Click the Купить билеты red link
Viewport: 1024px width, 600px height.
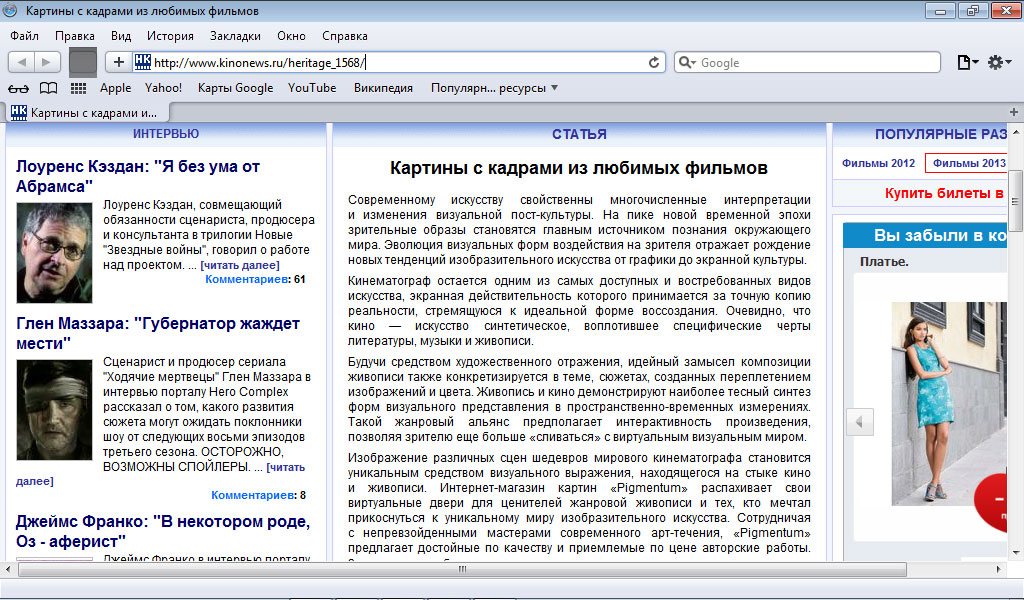pyautogui.click(x=944, y=193)
